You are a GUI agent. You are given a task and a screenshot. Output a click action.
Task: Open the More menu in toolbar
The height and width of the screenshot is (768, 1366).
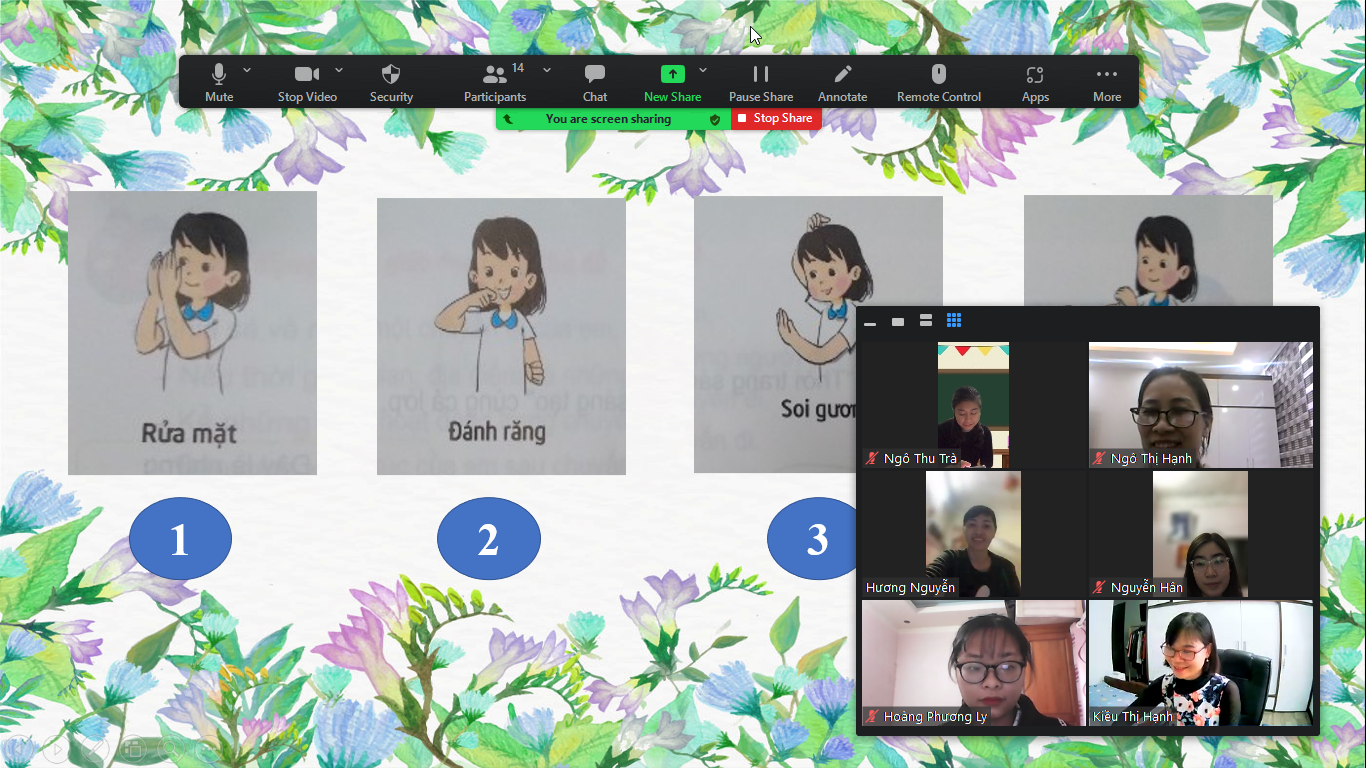(x=1106, y=82)
